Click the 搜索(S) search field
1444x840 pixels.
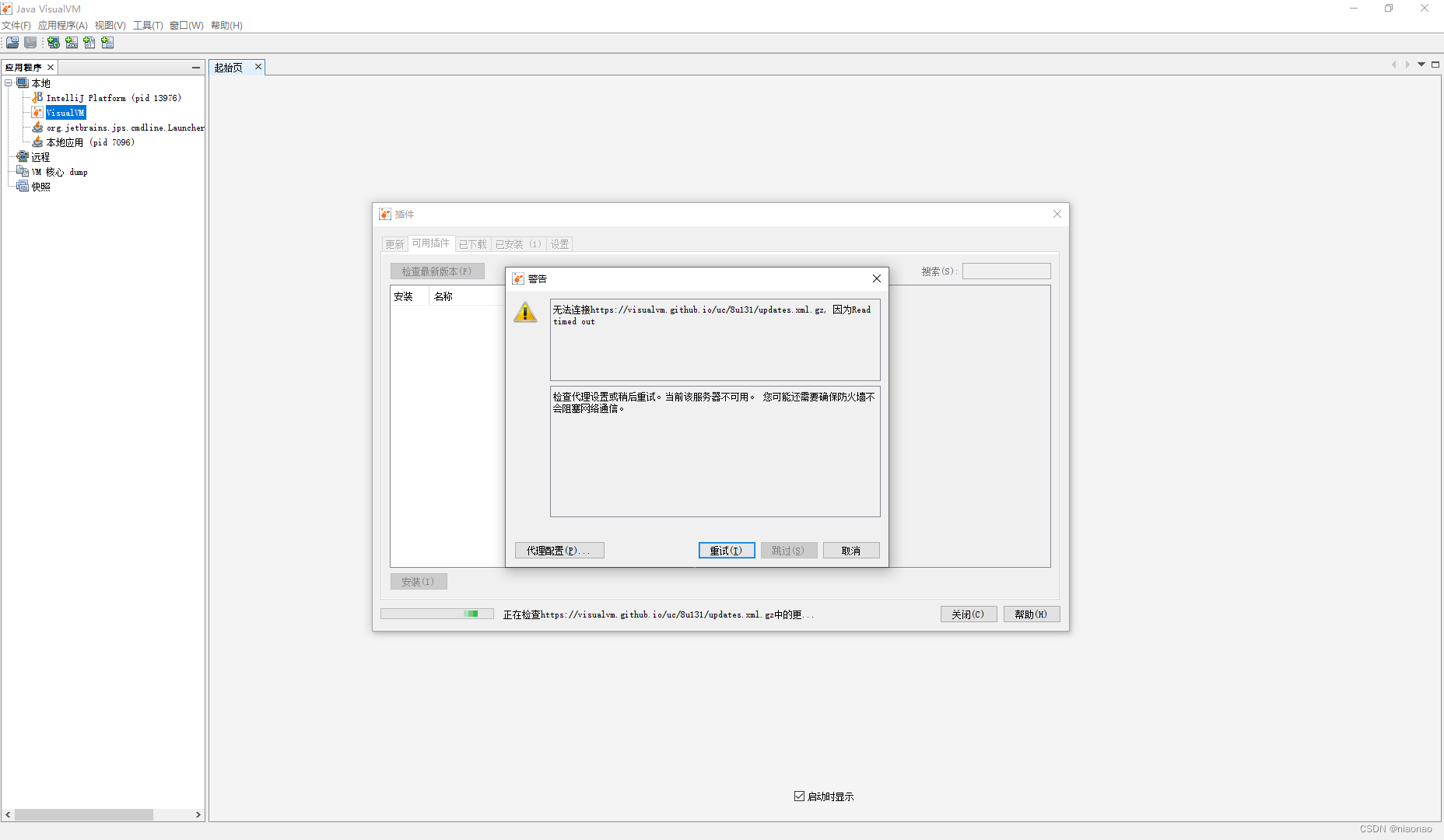pos(1007,271)
